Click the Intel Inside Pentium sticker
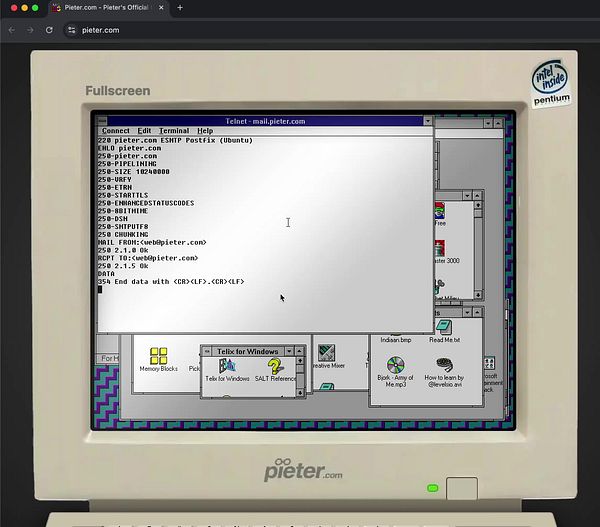Image resolution: width=600 pixels, height=527 pixels. pyautogui.click(x=550, y=83)
